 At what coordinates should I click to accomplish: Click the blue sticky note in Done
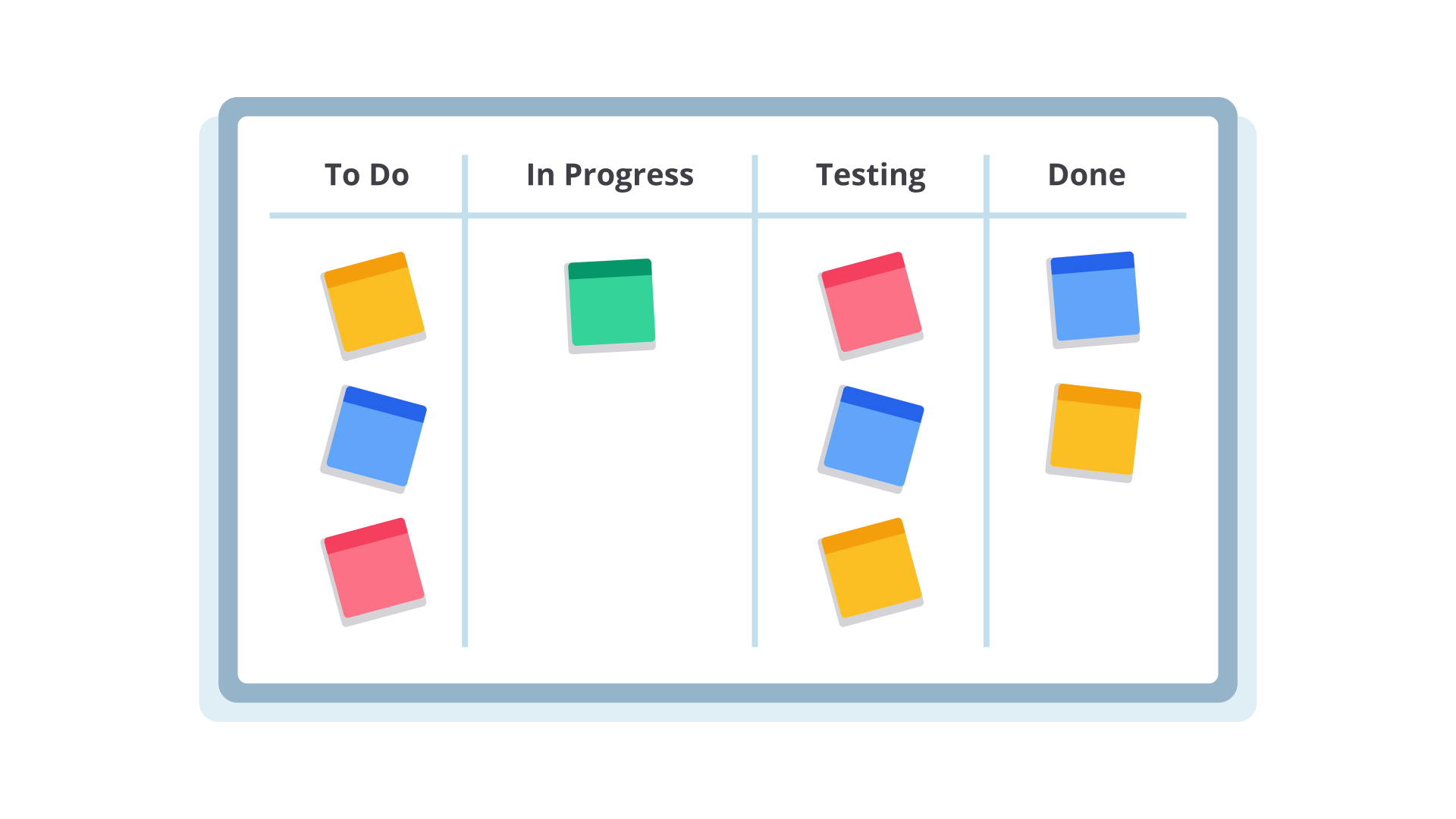pyautogui.click(x=1094, y=298)
